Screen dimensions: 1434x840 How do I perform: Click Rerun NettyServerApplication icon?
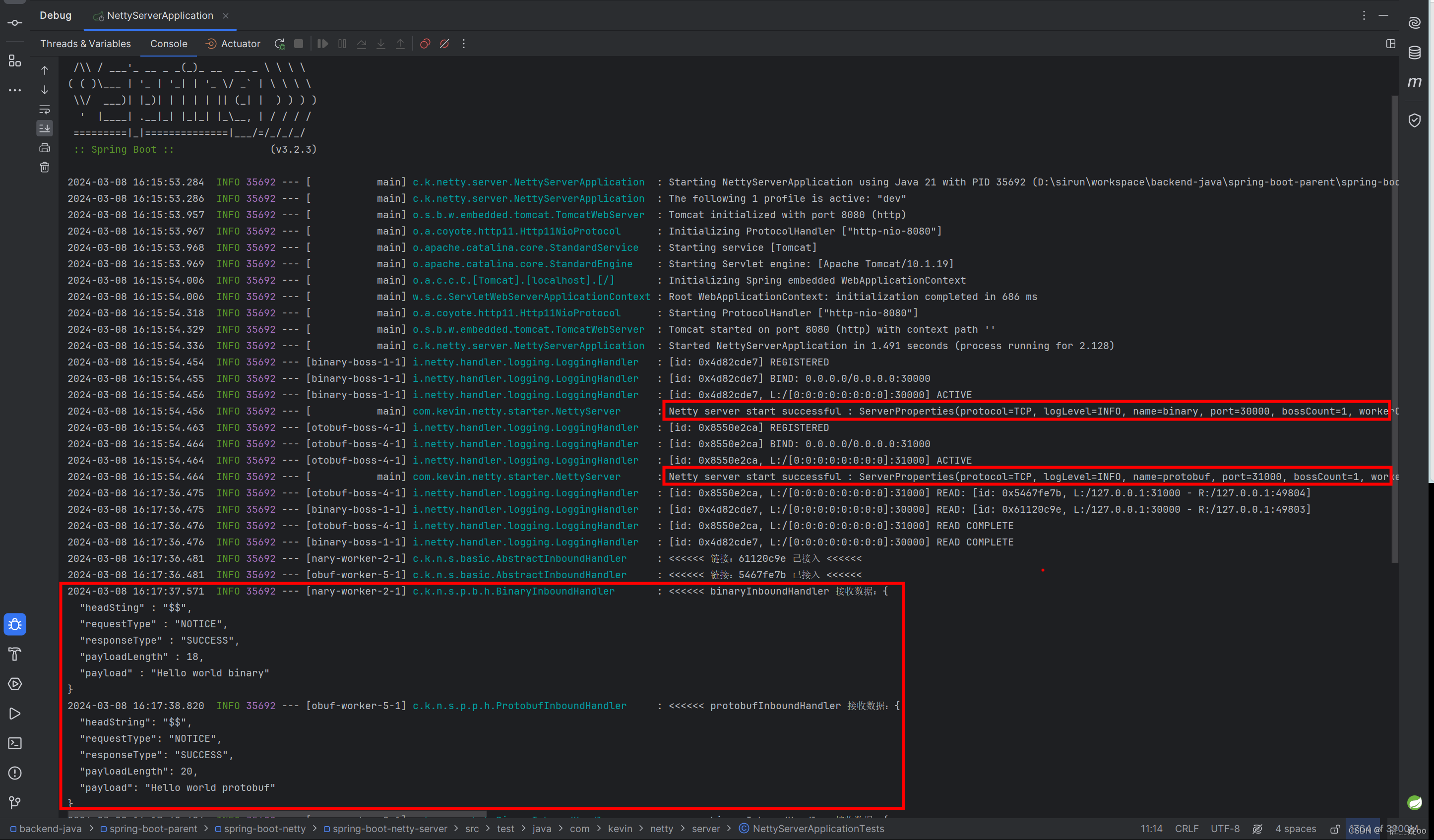pos(279,44)
